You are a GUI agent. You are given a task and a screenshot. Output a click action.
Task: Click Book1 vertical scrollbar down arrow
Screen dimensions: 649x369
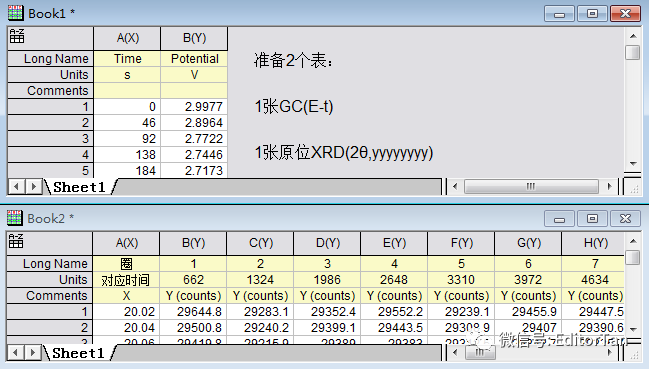tap(633, 164)
